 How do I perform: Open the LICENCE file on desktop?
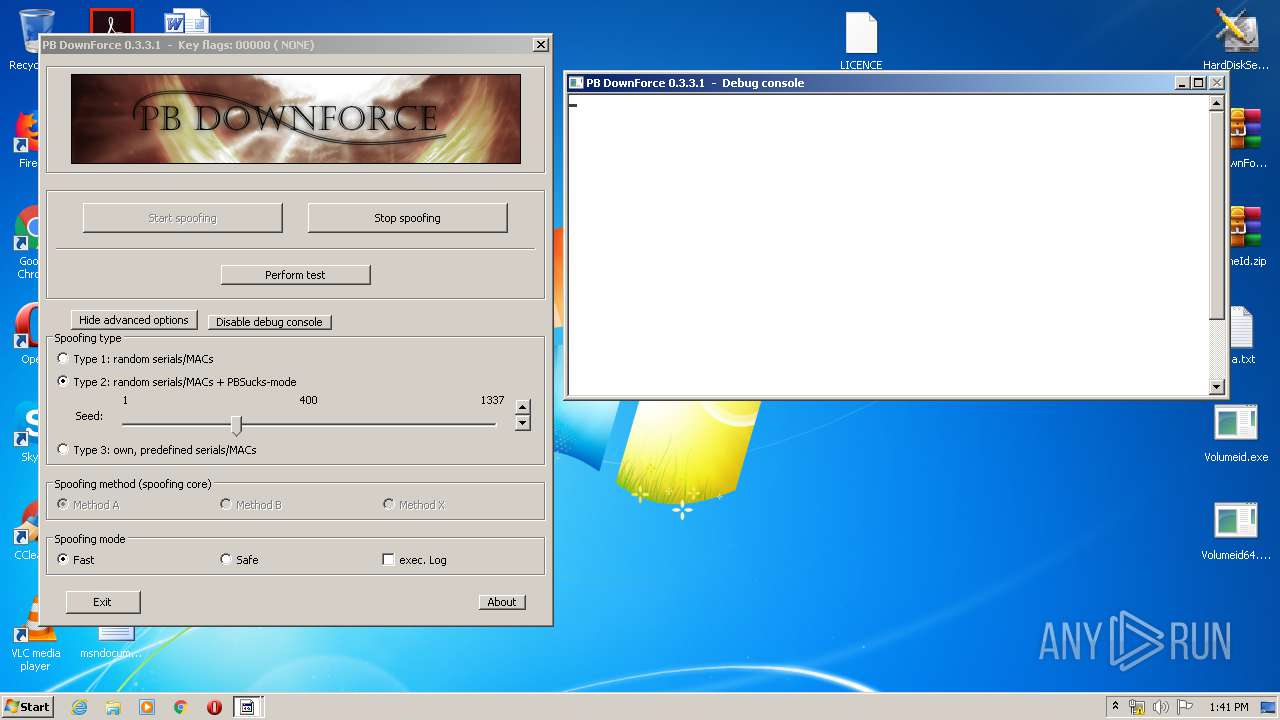tap(861, 42)
